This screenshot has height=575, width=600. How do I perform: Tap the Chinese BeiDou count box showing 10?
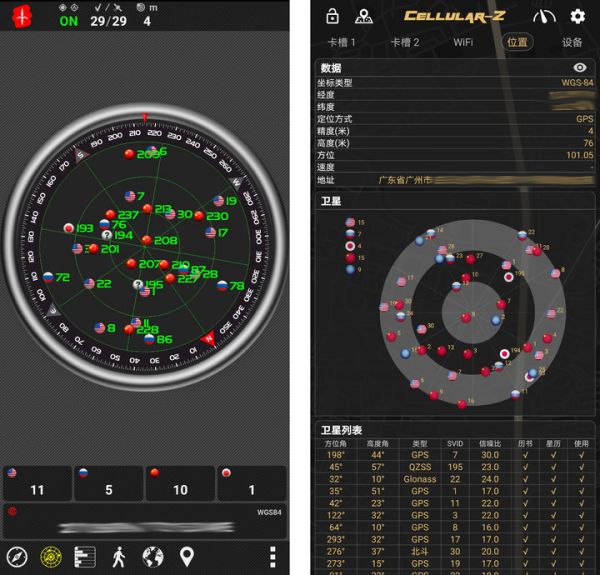pos(180,484)
